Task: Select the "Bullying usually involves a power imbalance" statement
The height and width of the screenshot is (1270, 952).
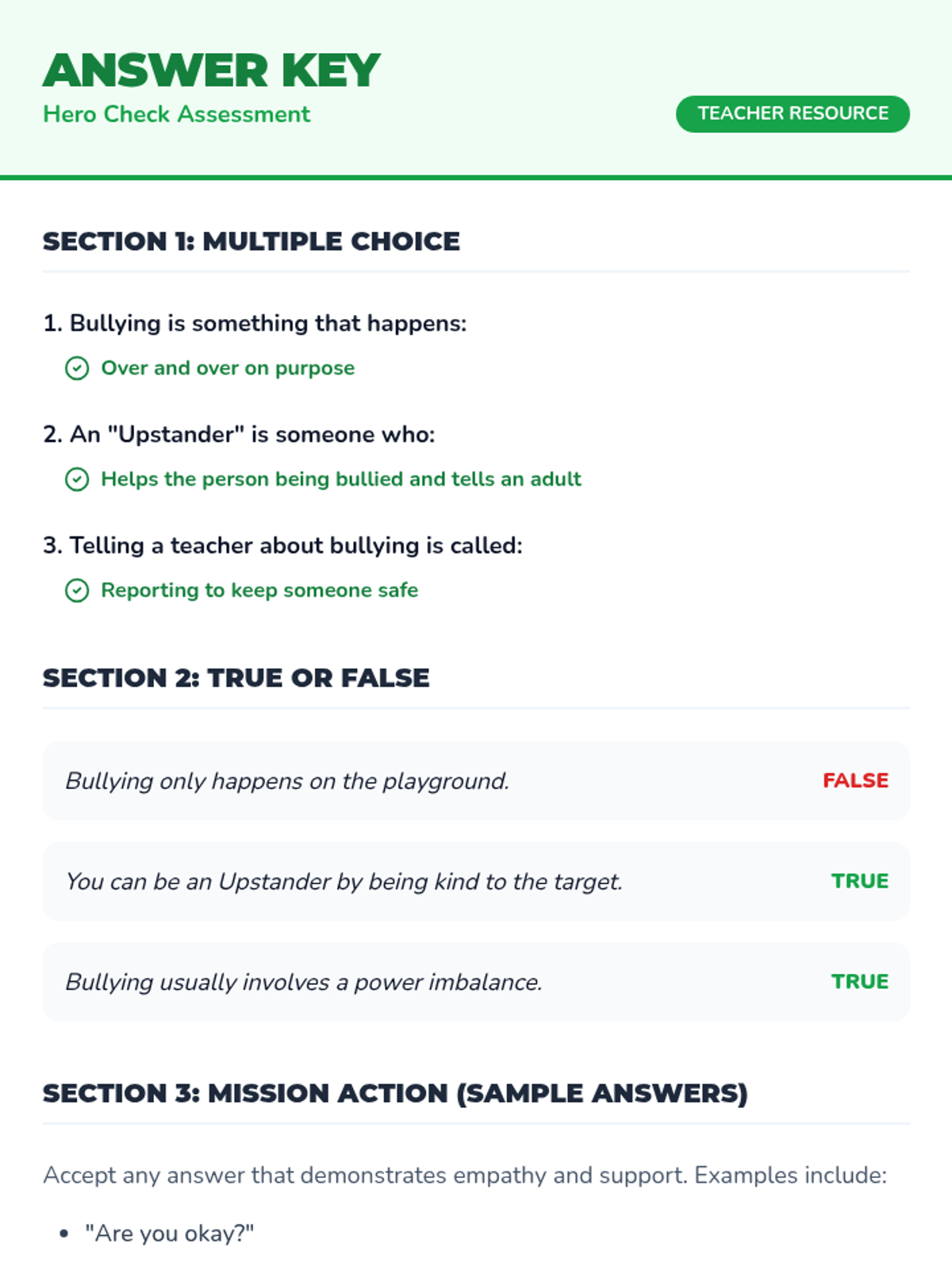Action: (x=304, y=983)
